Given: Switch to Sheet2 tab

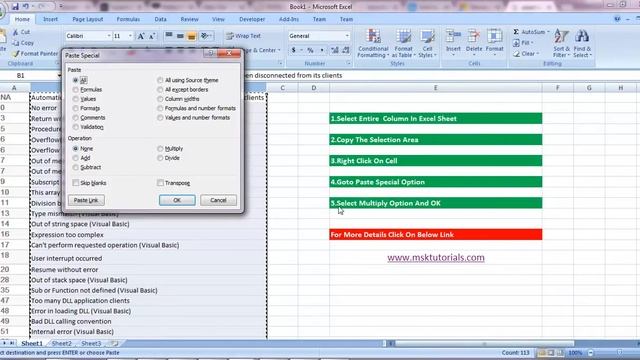Looking at the screenshot, I should click(x=62, y=344).
